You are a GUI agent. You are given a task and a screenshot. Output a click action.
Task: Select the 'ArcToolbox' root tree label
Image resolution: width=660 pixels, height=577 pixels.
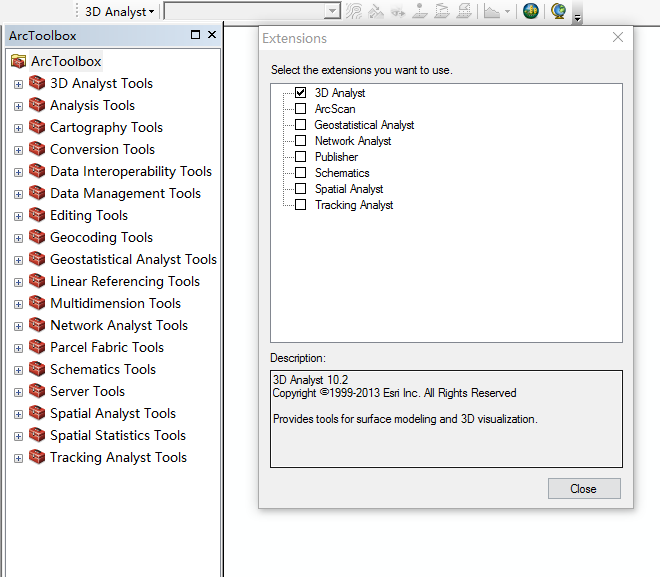66,61
